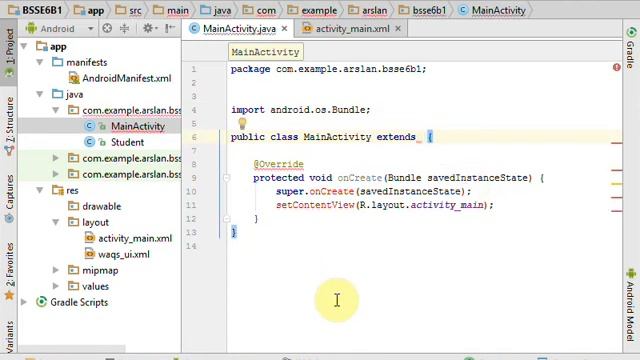
Task: Open the Android Model tool window tab
Action: tap(631, 304)
